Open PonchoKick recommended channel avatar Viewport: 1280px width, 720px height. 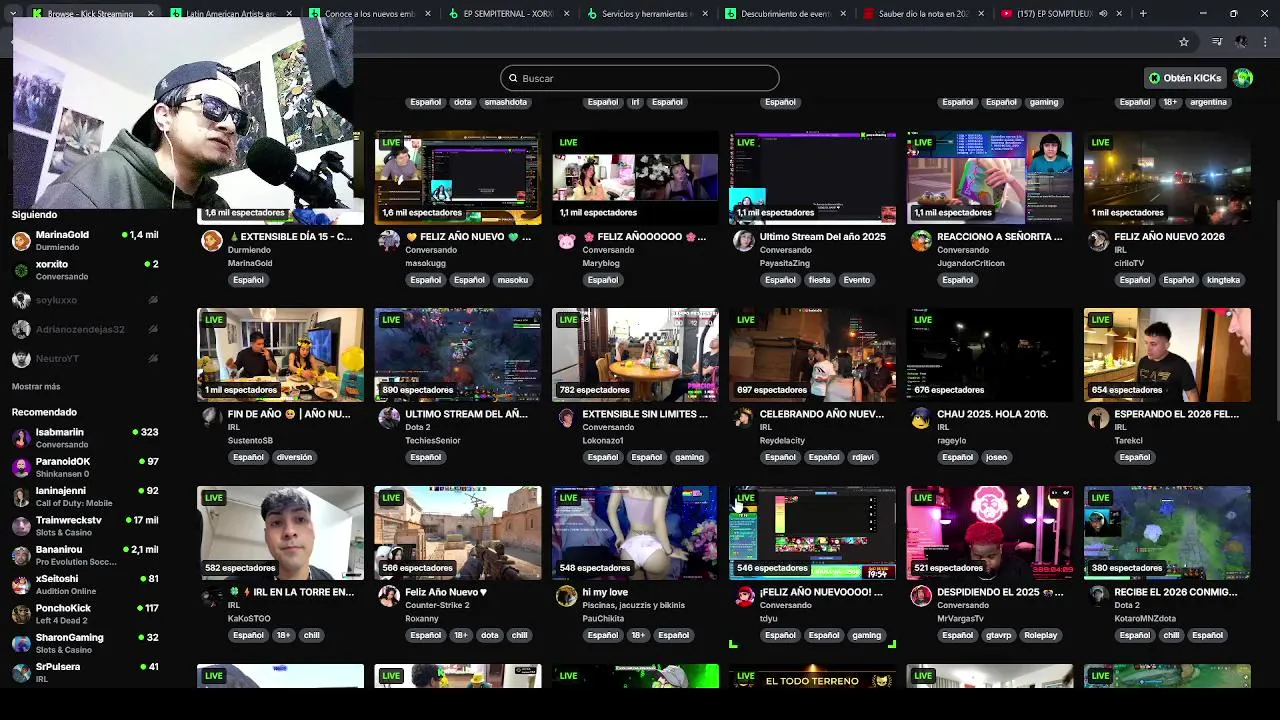tap(21, 614)
